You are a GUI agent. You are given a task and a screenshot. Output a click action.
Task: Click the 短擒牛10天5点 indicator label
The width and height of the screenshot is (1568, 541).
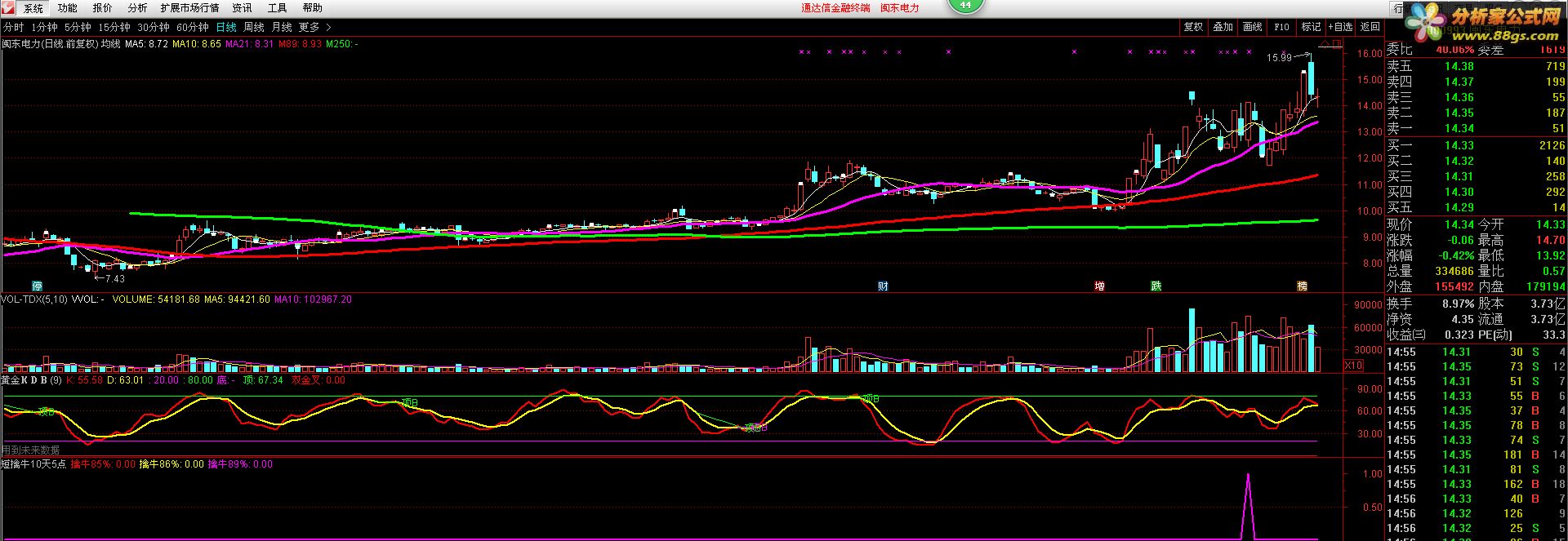33,464
